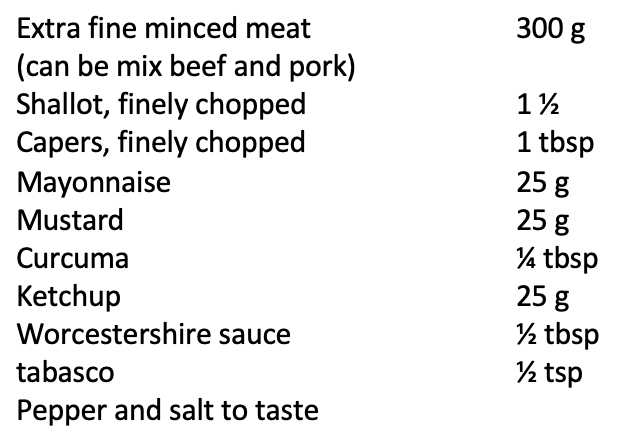The width and height of the screenshot is (626, 446).
Task: Click the '300 g' quantity
Action: 551,30
